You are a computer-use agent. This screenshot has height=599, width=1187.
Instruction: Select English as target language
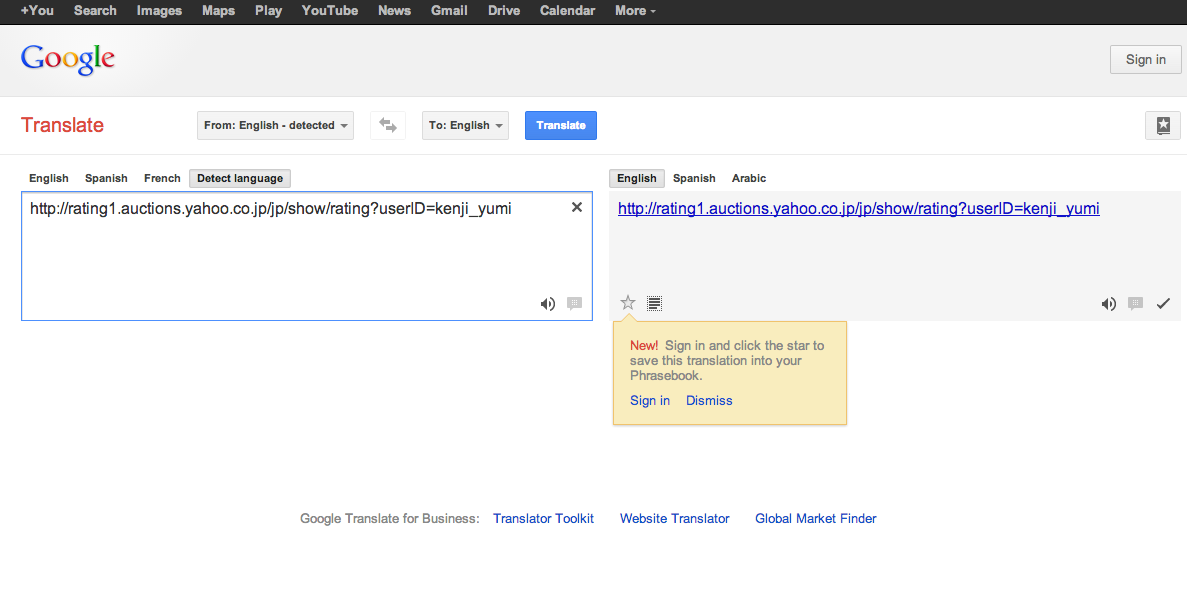[637, 178]
